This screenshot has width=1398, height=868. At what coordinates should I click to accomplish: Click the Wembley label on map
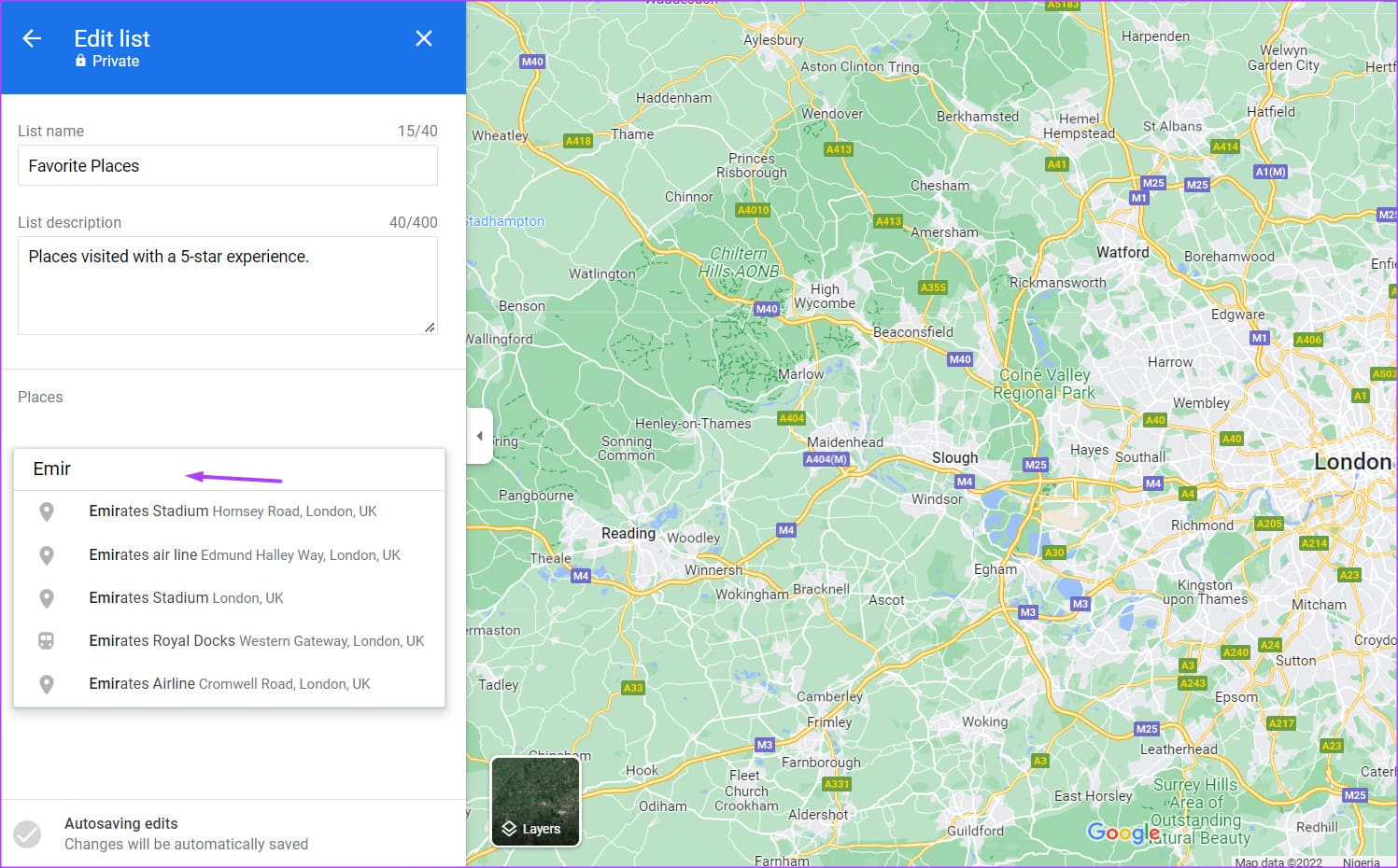[1201, 403]
